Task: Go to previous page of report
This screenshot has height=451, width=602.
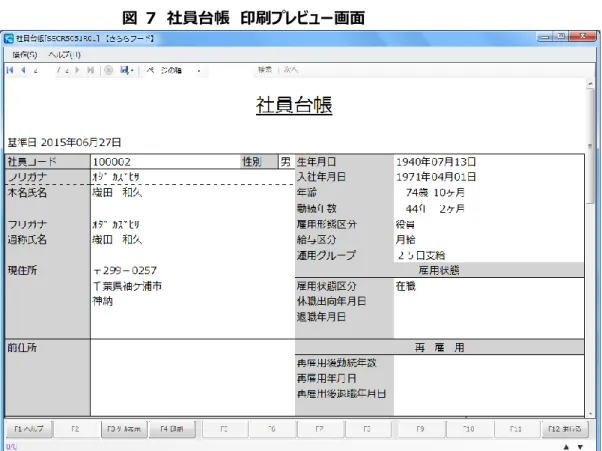Action: [x=23, y=70]
